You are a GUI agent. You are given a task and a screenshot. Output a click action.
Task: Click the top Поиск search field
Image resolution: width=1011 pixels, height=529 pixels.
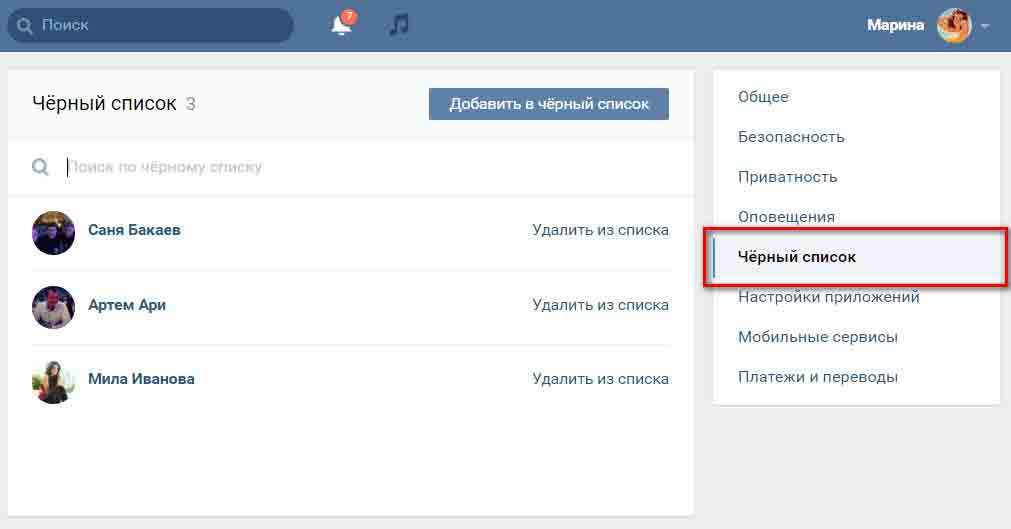point(150,25)
